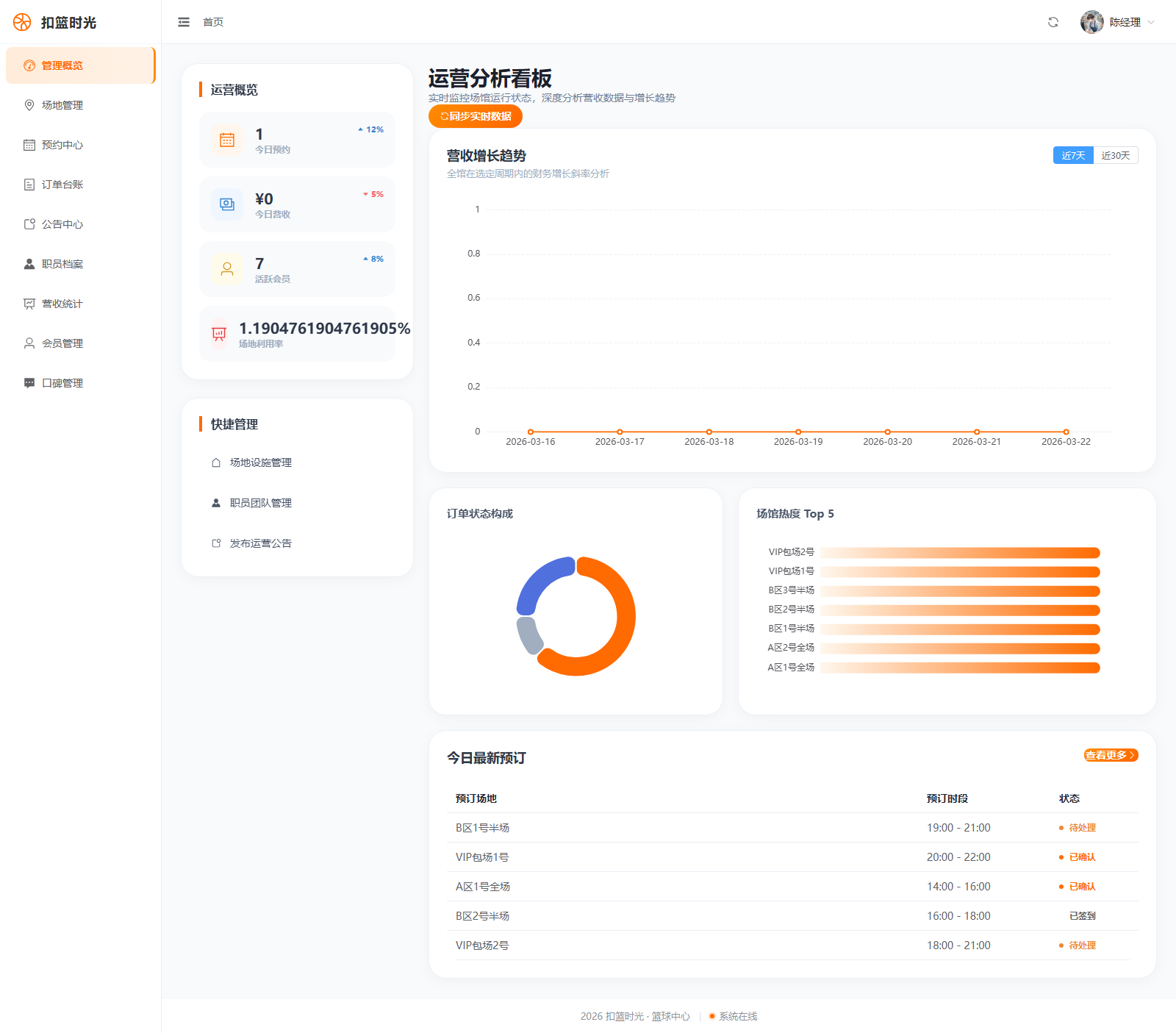Click the 5% decrease indicator
Image resolution: width=1176 pixels, height=1033 pixels.
(x=373, y=194)
